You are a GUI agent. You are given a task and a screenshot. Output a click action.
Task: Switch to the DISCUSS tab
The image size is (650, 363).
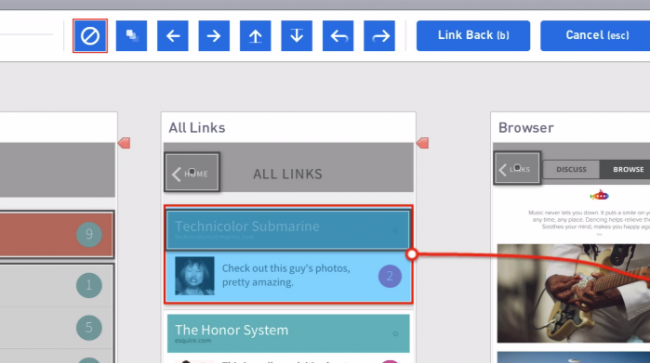point(571,169)
